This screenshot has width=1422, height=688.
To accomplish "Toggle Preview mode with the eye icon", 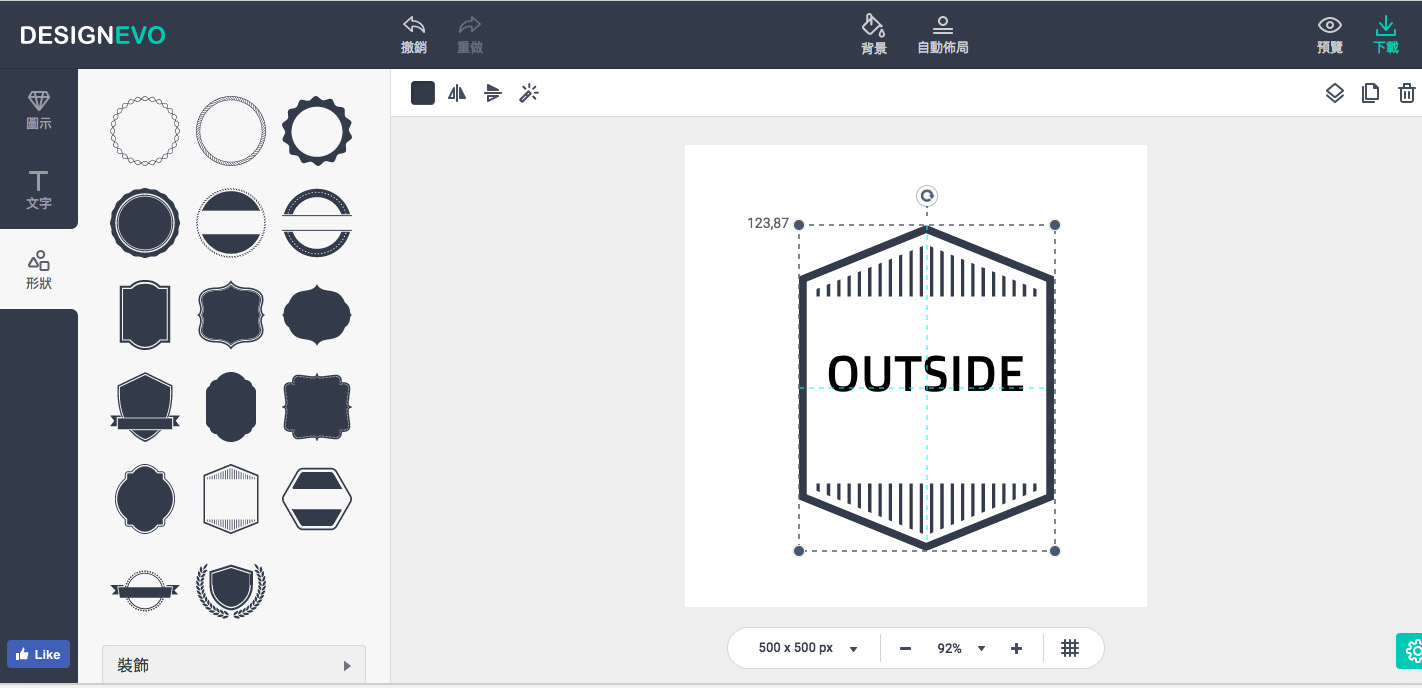I will pos(1329,26).
